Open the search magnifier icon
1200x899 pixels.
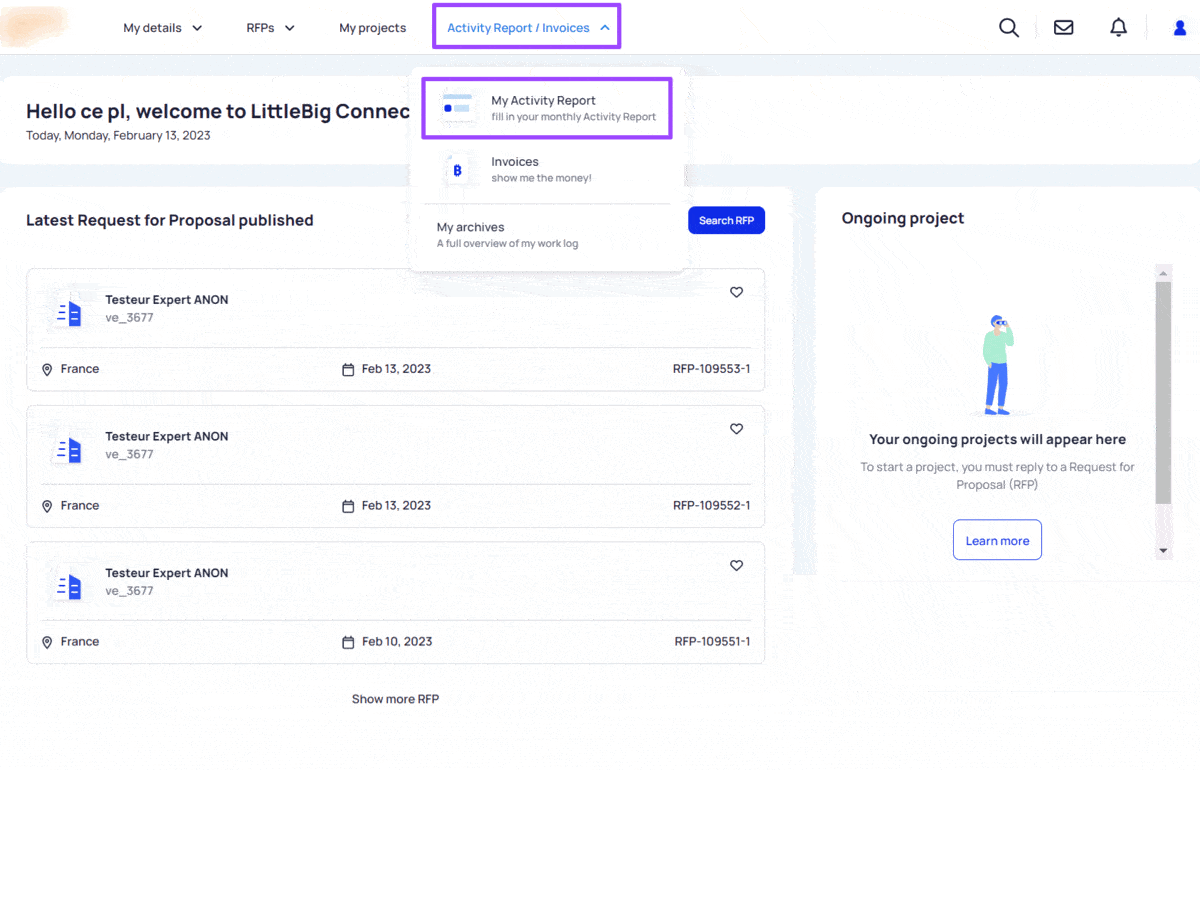pyautogui.click(x=1009, y=28)
